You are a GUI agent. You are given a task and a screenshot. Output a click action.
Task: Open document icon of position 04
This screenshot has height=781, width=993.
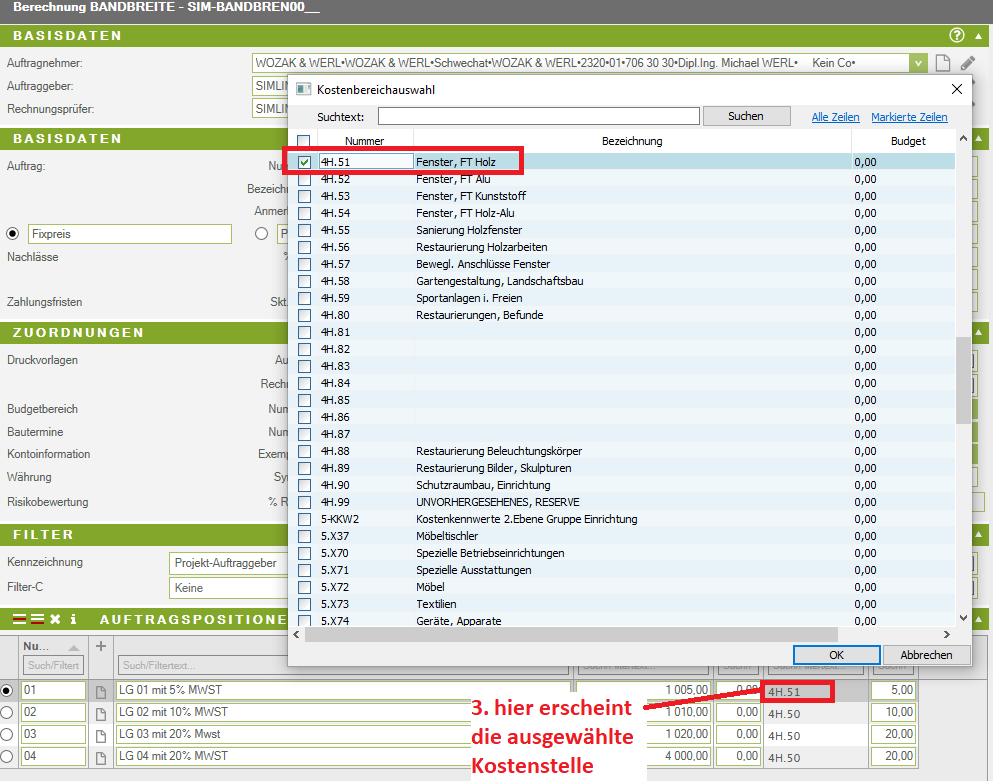pos(100,757)
